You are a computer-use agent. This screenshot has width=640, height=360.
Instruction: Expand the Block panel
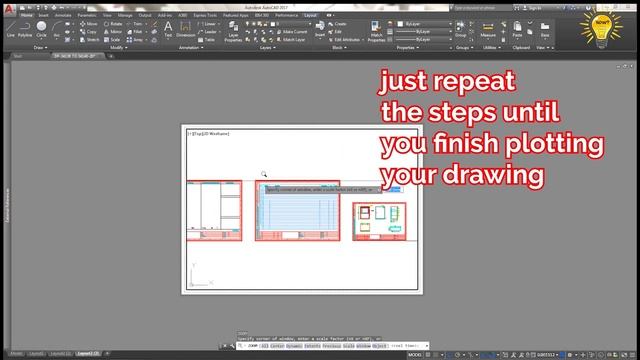click(x=339, y=48)
